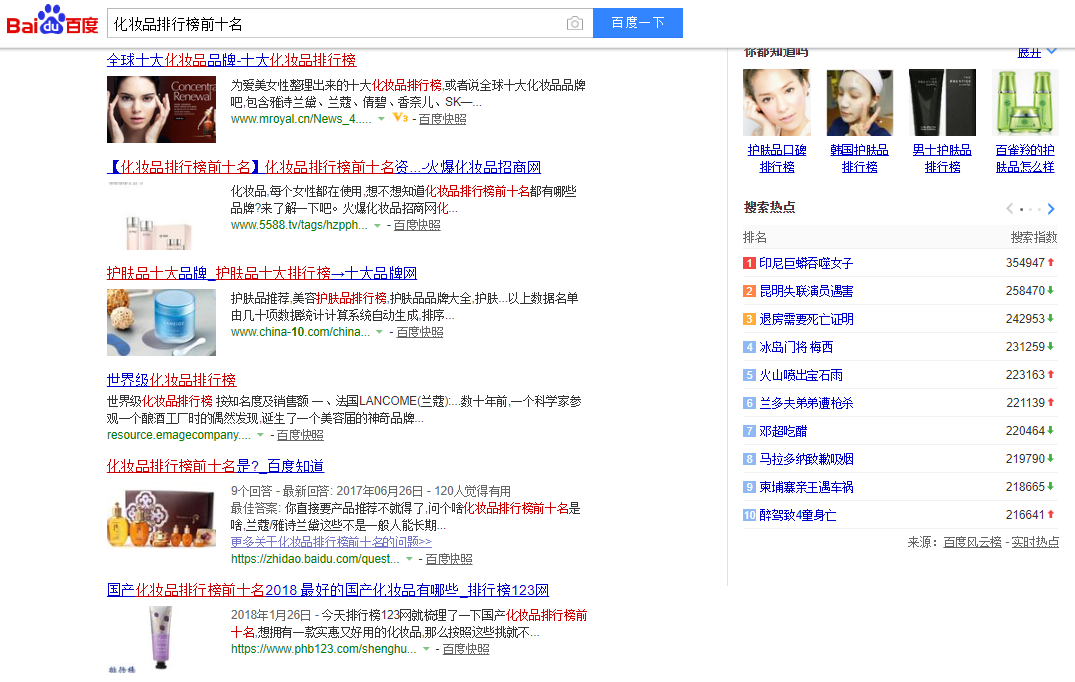Open the 世界级化妆品排行榜 result
This screenshot has height=682, width=1075.
click(x=171, y=380)
